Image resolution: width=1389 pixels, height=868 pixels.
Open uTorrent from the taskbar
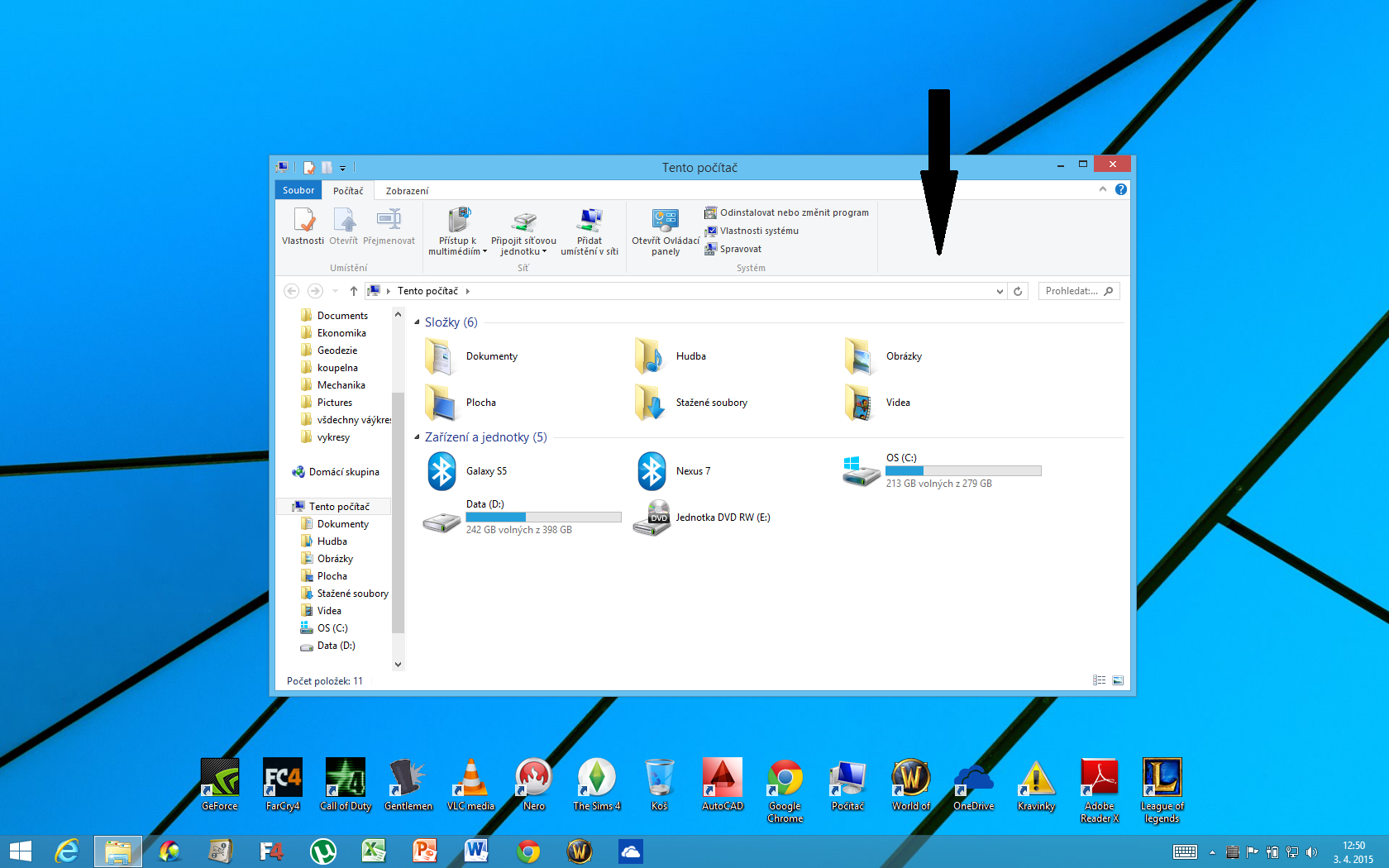pos(322,851)
